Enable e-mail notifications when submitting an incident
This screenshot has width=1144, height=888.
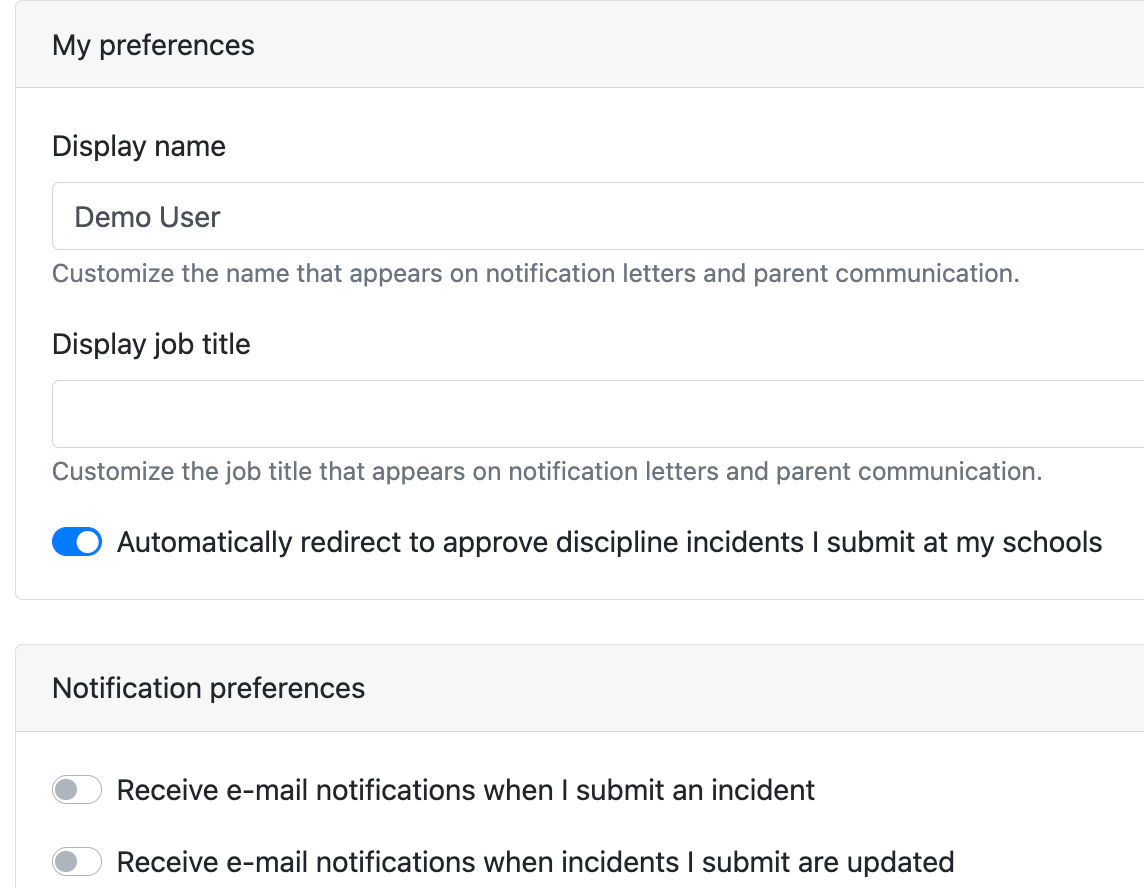(77, 790)
